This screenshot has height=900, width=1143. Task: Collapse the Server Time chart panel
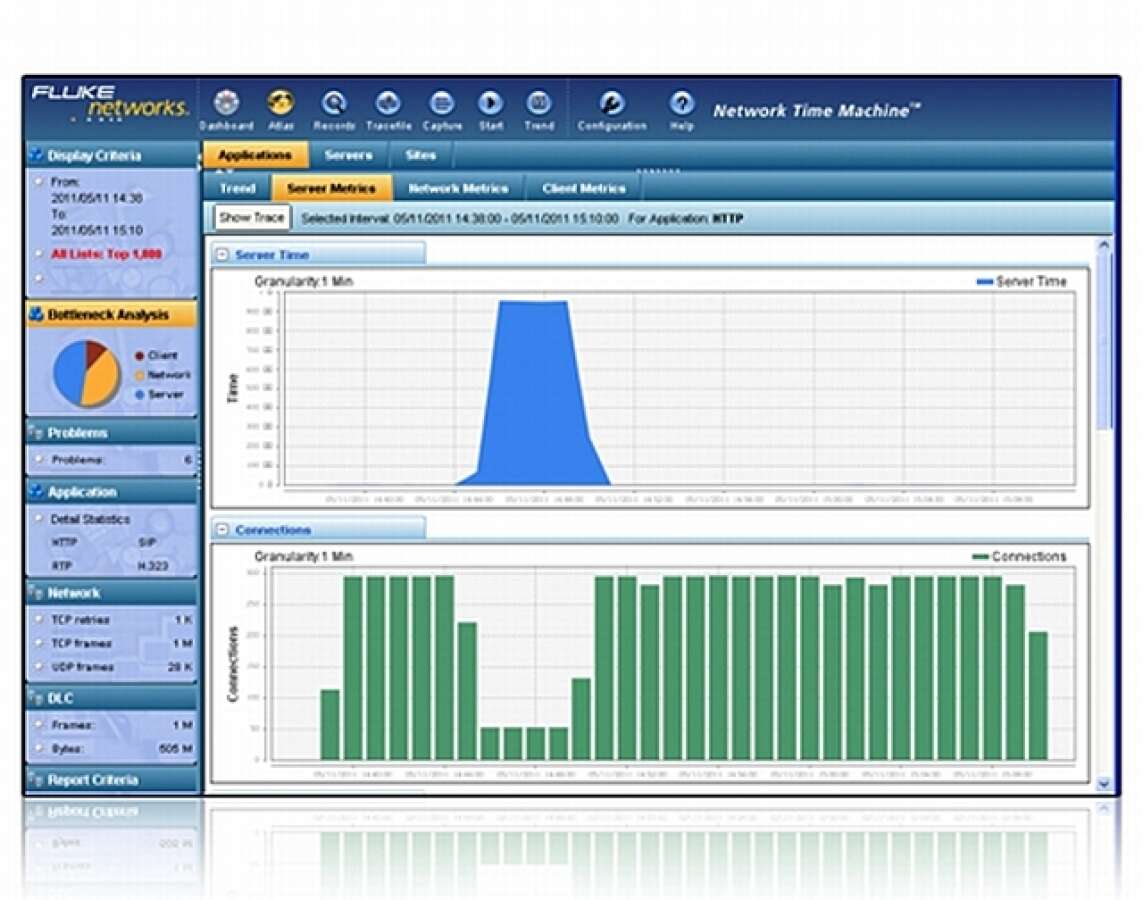pyautogui.click(x=222, y=255)
